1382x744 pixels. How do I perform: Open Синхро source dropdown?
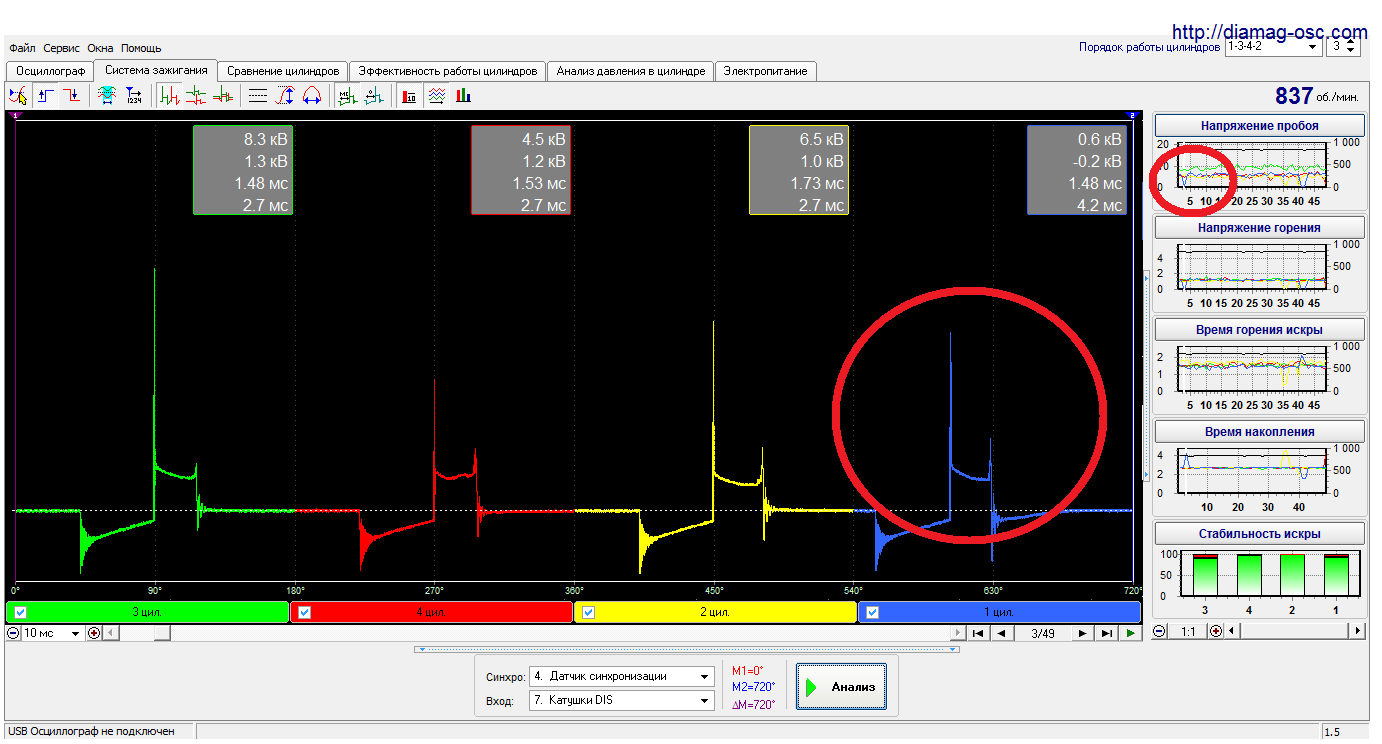(x=621, y=676)
